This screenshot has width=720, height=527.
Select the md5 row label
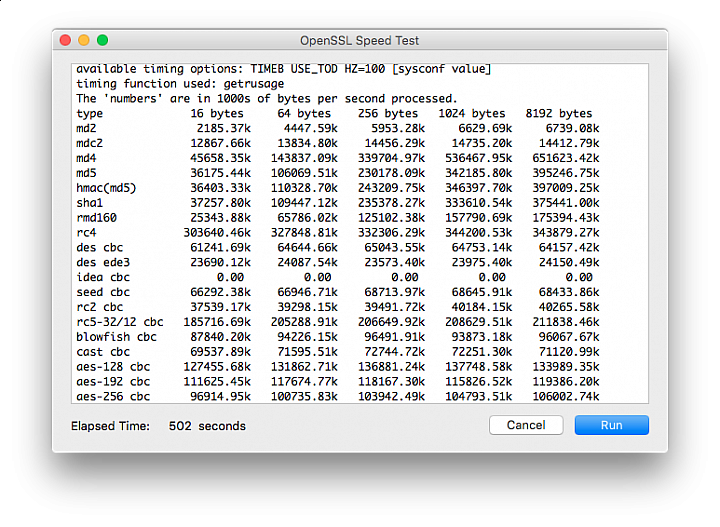click(86, 174)
